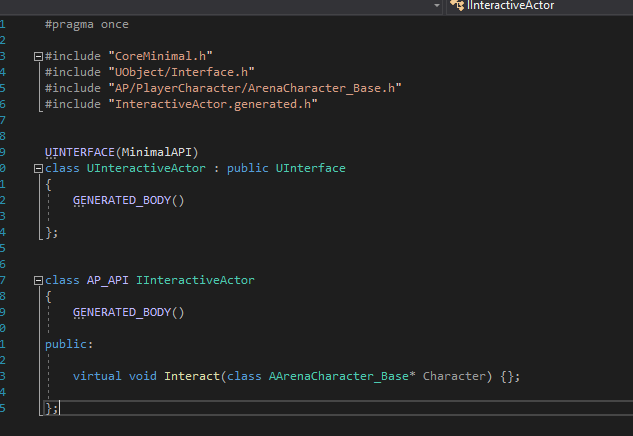633x436 pixels.
Task: Click the Interact function name
Action: (x=192, y=376)
